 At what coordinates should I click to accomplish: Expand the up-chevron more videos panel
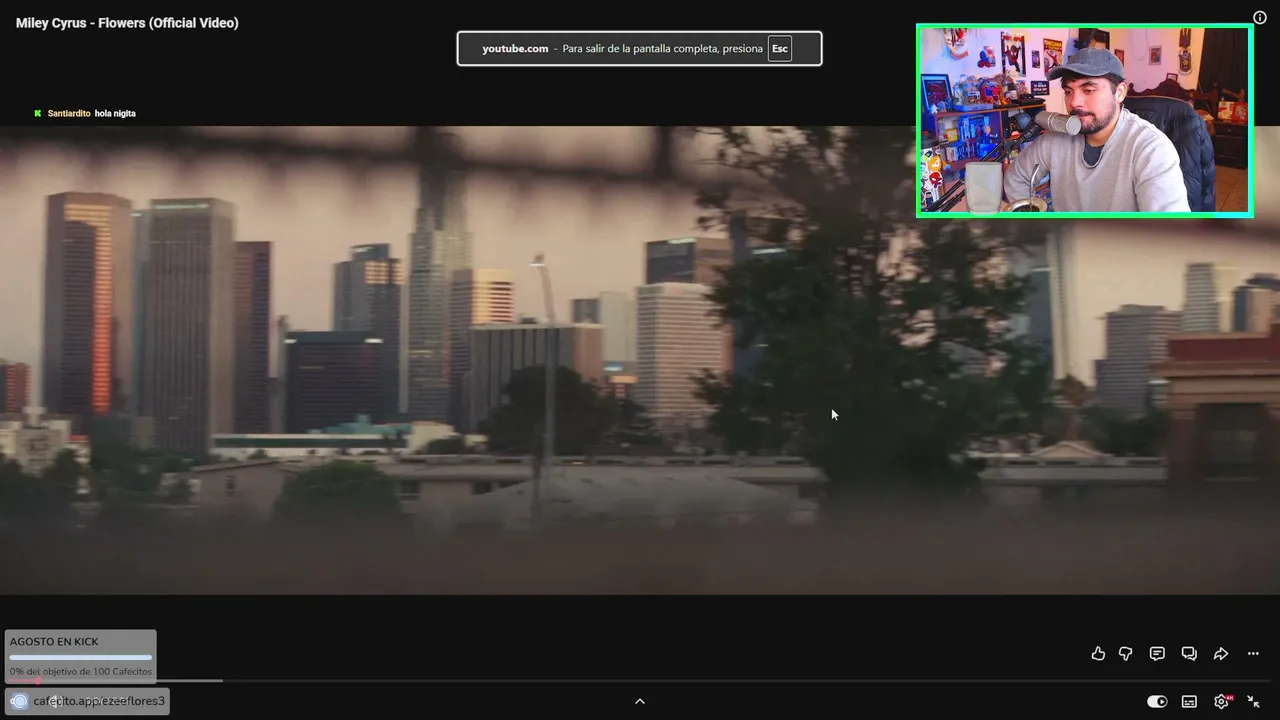pos(640,701)
